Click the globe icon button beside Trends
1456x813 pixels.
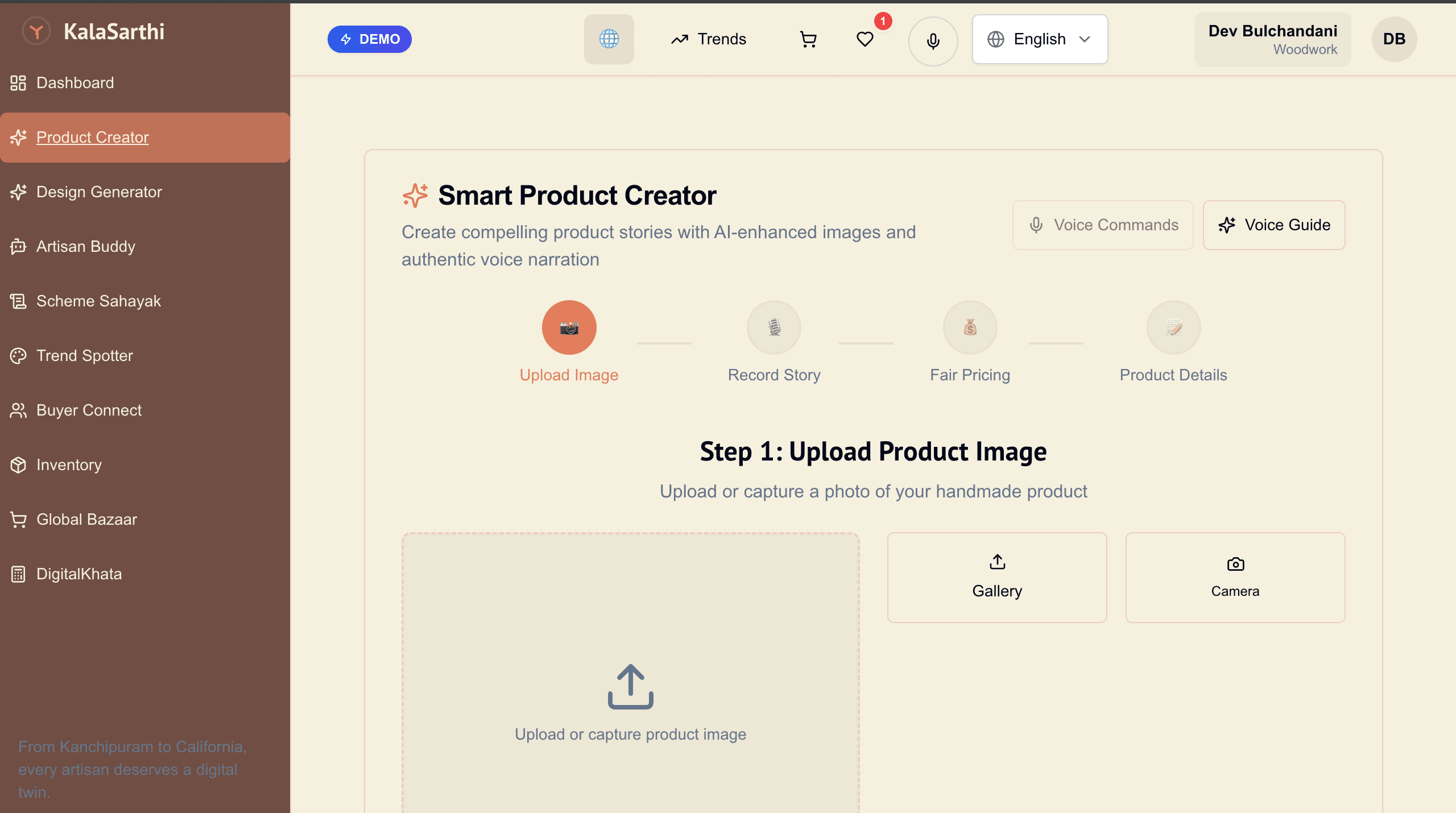click(x=609, y=39)
